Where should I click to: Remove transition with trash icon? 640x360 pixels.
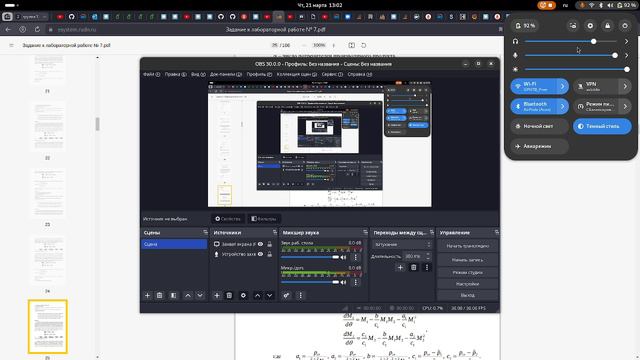coord(413,267)
